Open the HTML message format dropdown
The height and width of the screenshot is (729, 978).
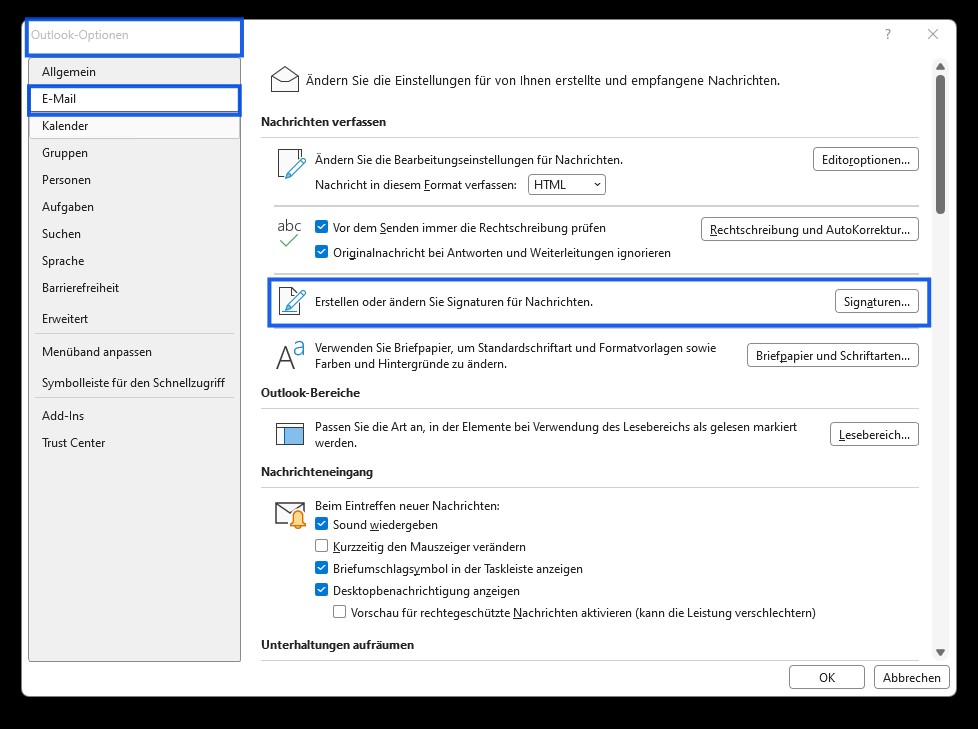click(x=566, y=185)
